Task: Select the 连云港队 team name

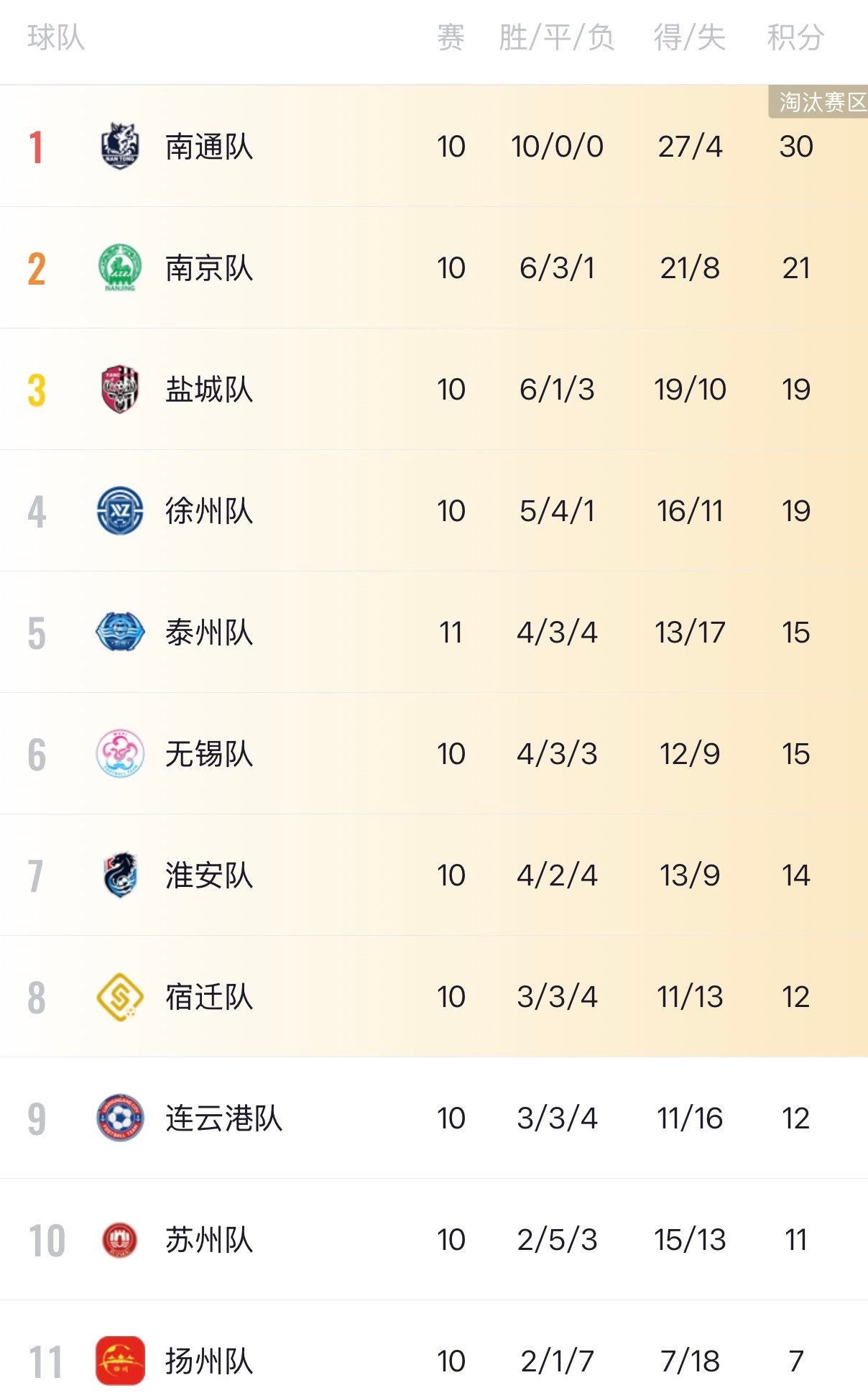Action: [x=224, y=1118]
